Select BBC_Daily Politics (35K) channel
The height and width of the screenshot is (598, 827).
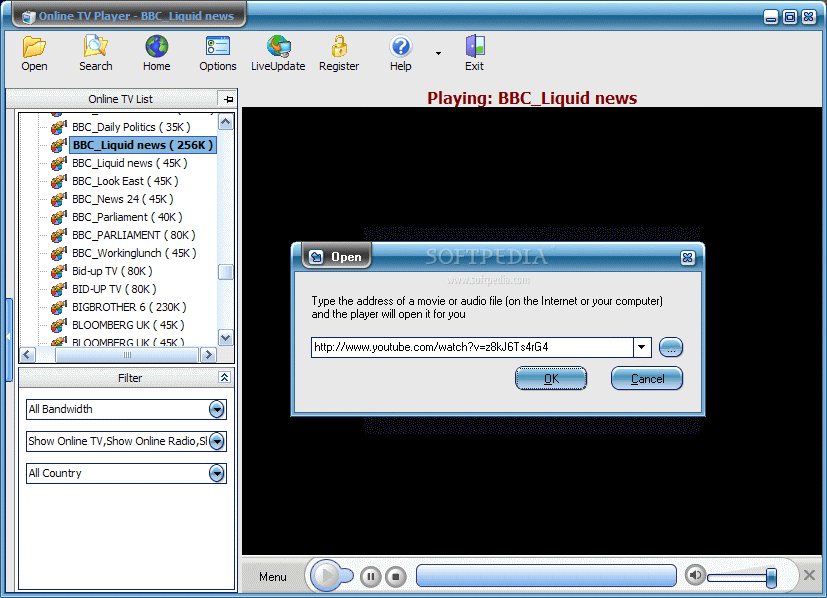(x=131, y=127)
